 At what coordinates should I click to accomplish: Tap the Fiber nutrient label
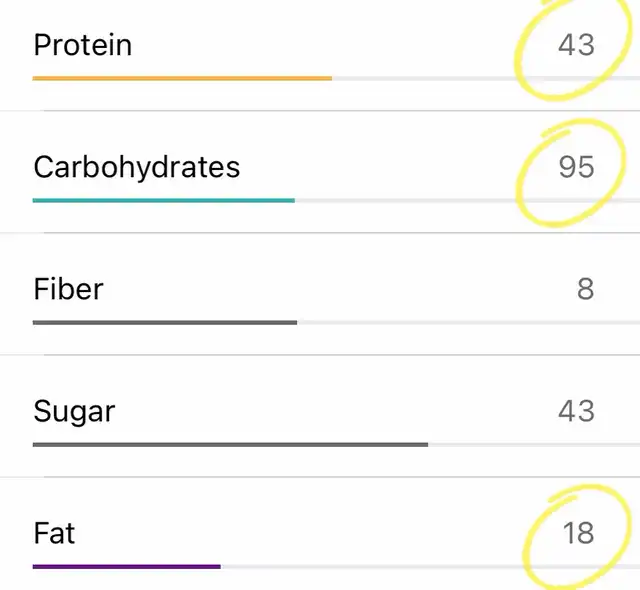68,289
